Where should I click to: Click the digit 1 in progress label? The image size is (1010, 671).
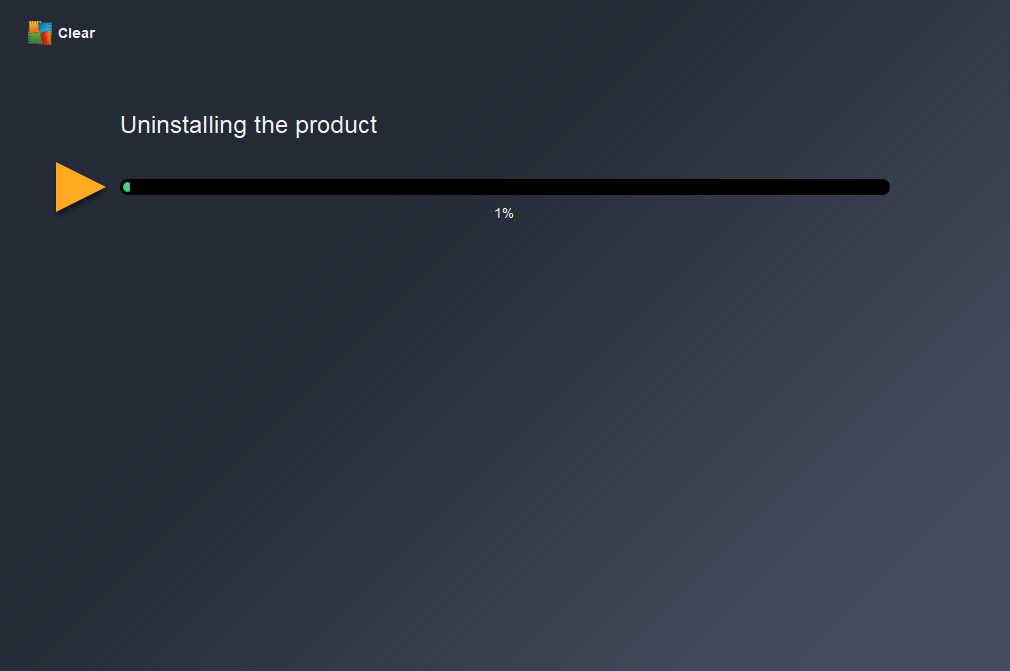tap(497, 213)
